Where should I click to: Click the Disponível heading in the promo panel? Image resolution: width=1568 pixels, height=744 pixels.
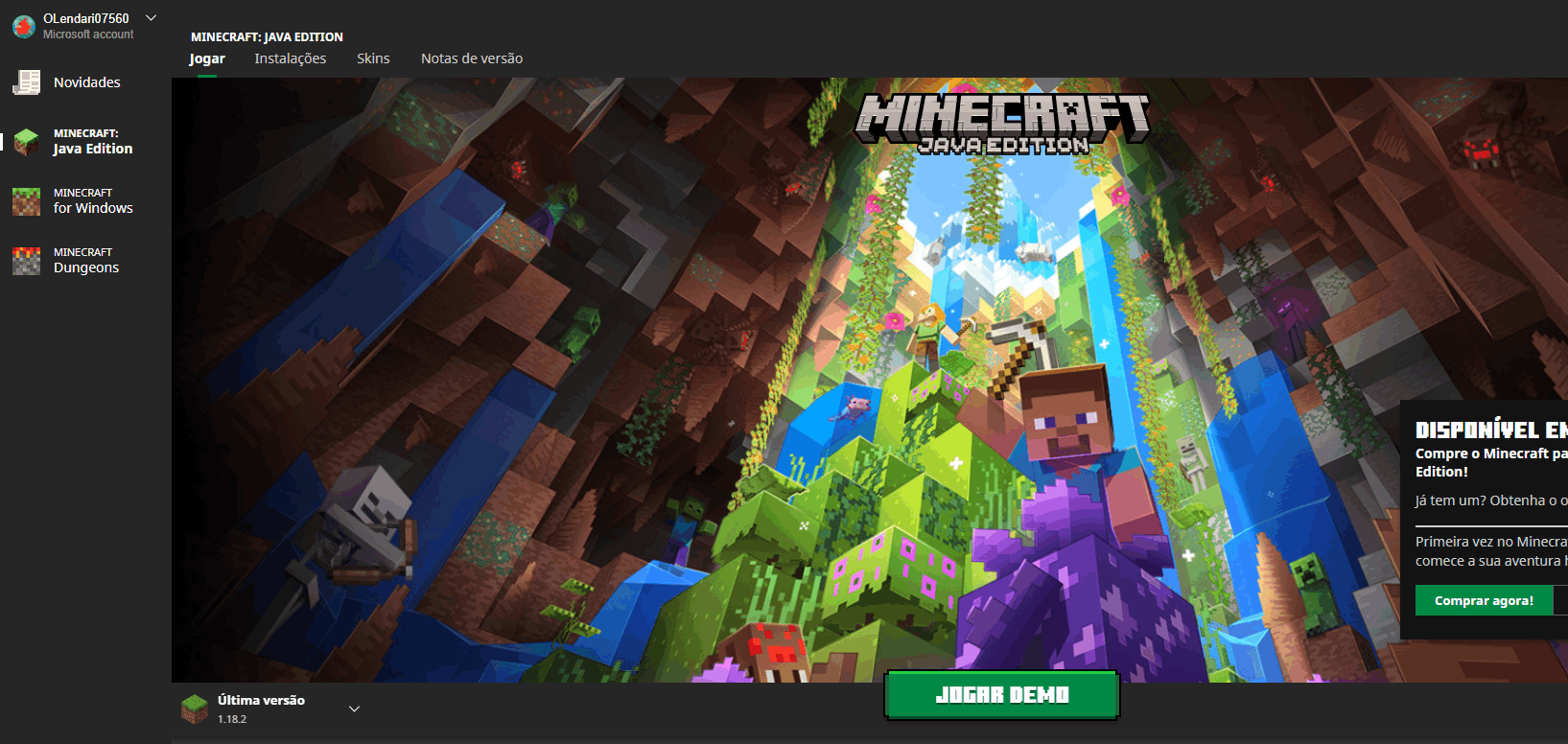(1491, 430)
